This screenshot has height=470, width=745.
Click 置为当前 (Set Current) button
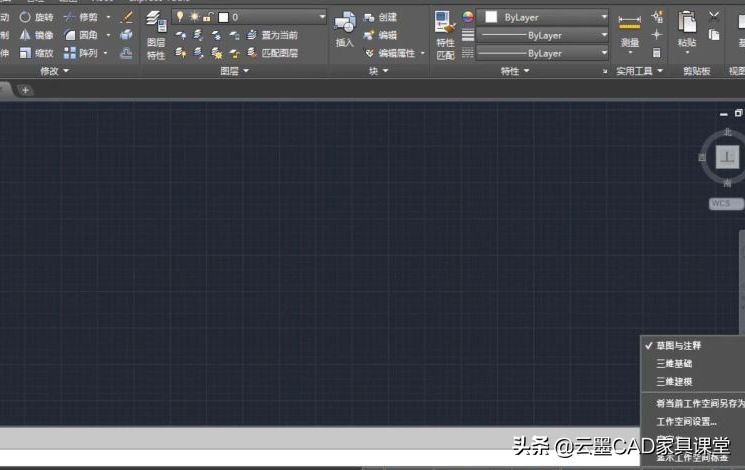point(278,35)
